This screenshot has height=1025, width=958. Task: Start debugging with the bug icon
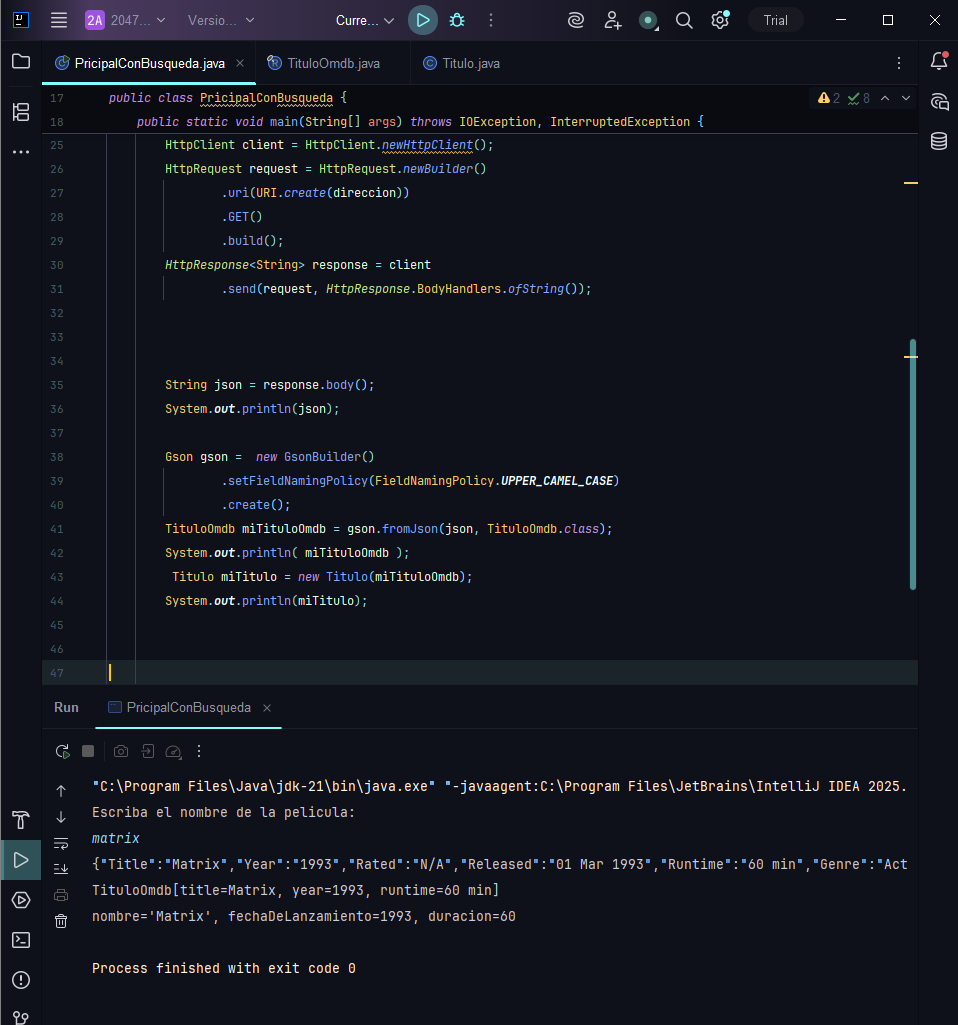pyautogui.click(x=457, y=20)
